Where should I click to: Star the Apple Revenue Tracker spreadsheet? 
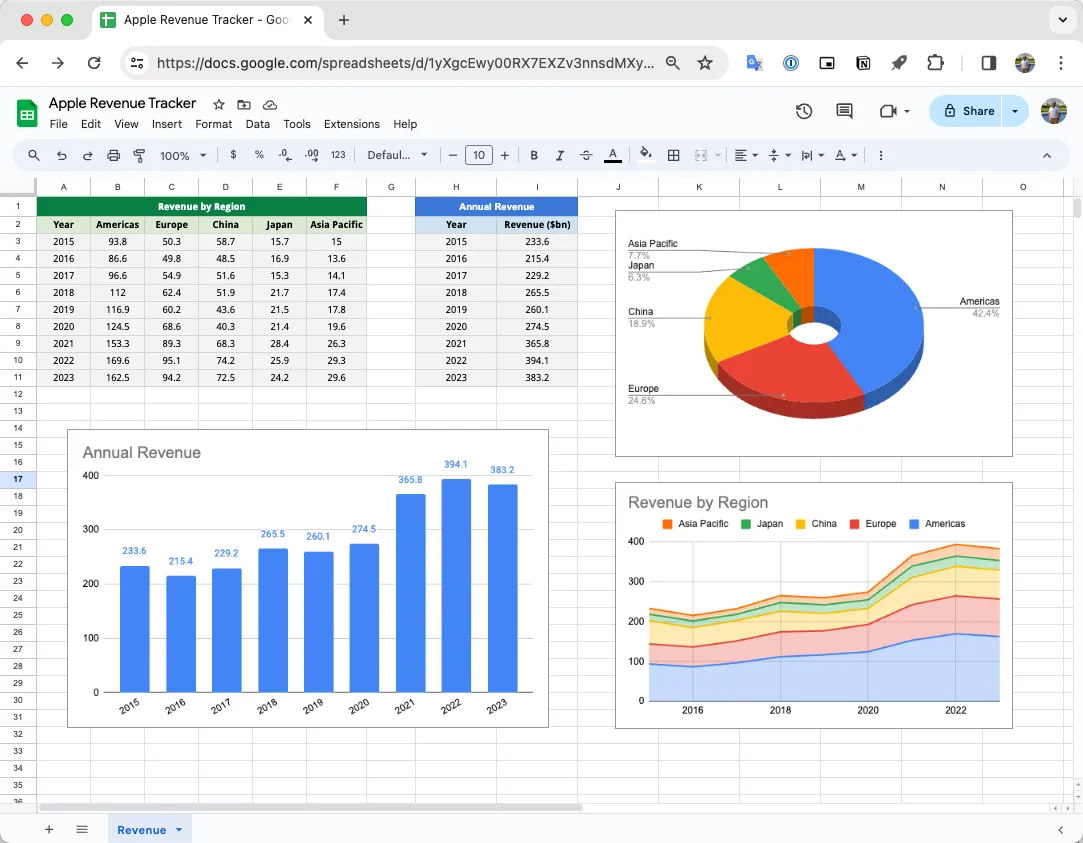218,103
